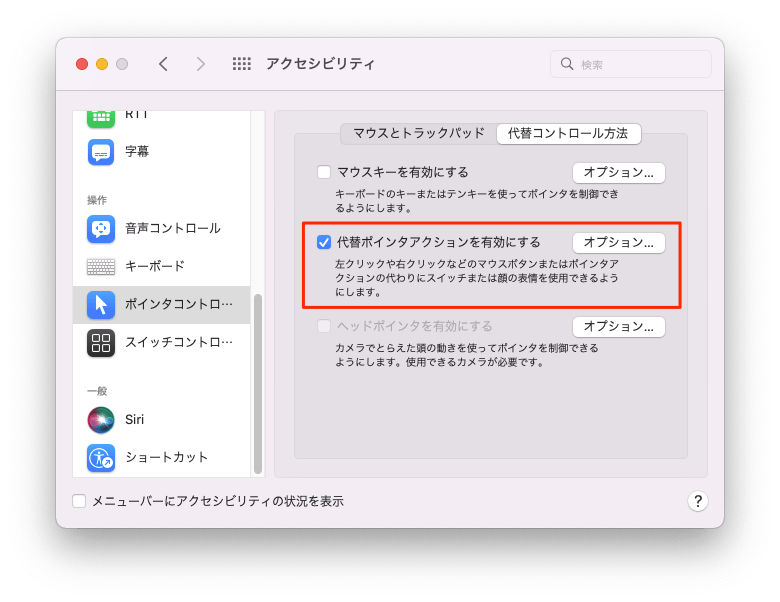Switch to 代替コントロール方法 tab
This screenshot has height=602, width=780.
click(568, 134)
